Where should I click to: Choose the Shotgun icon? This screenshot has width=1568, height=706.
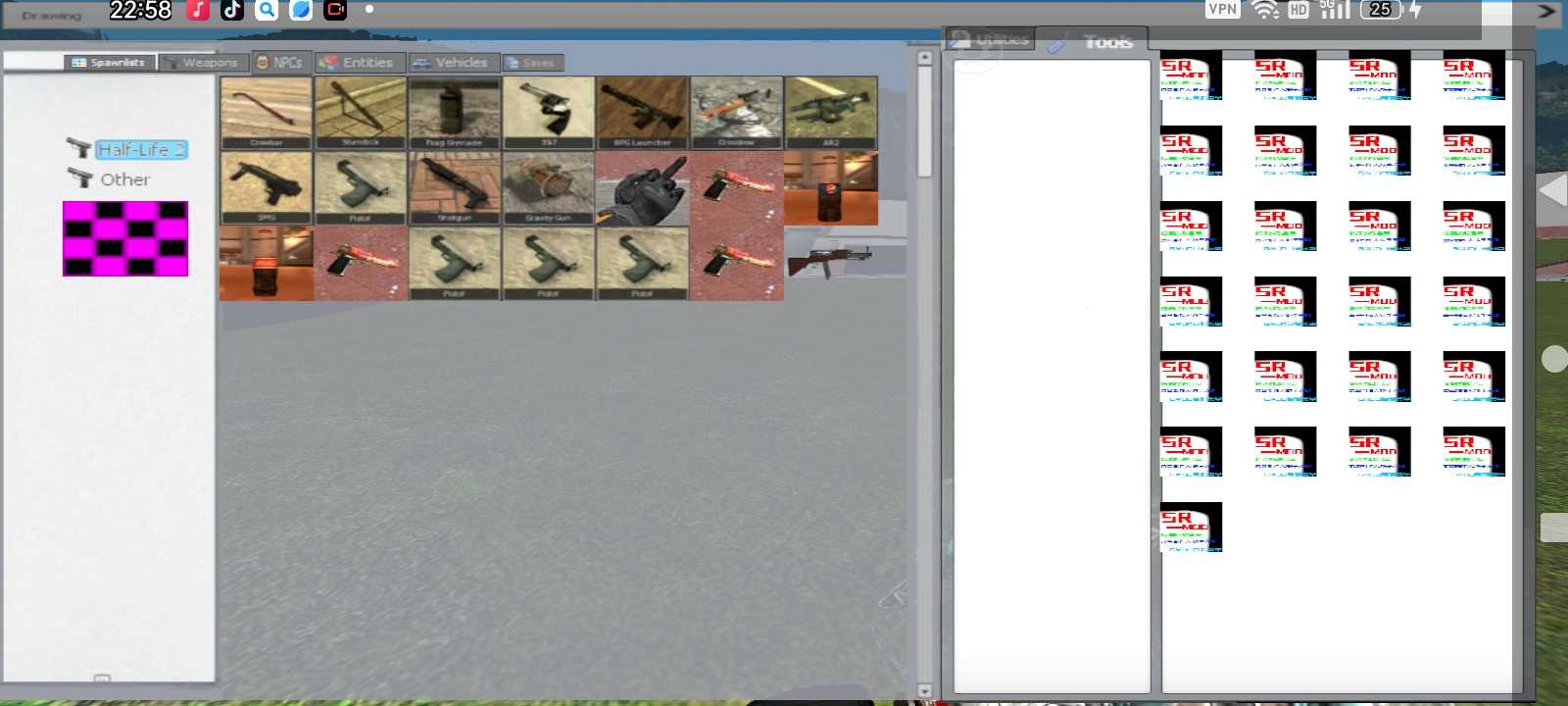pyautogui.click(x=455, y=188)
